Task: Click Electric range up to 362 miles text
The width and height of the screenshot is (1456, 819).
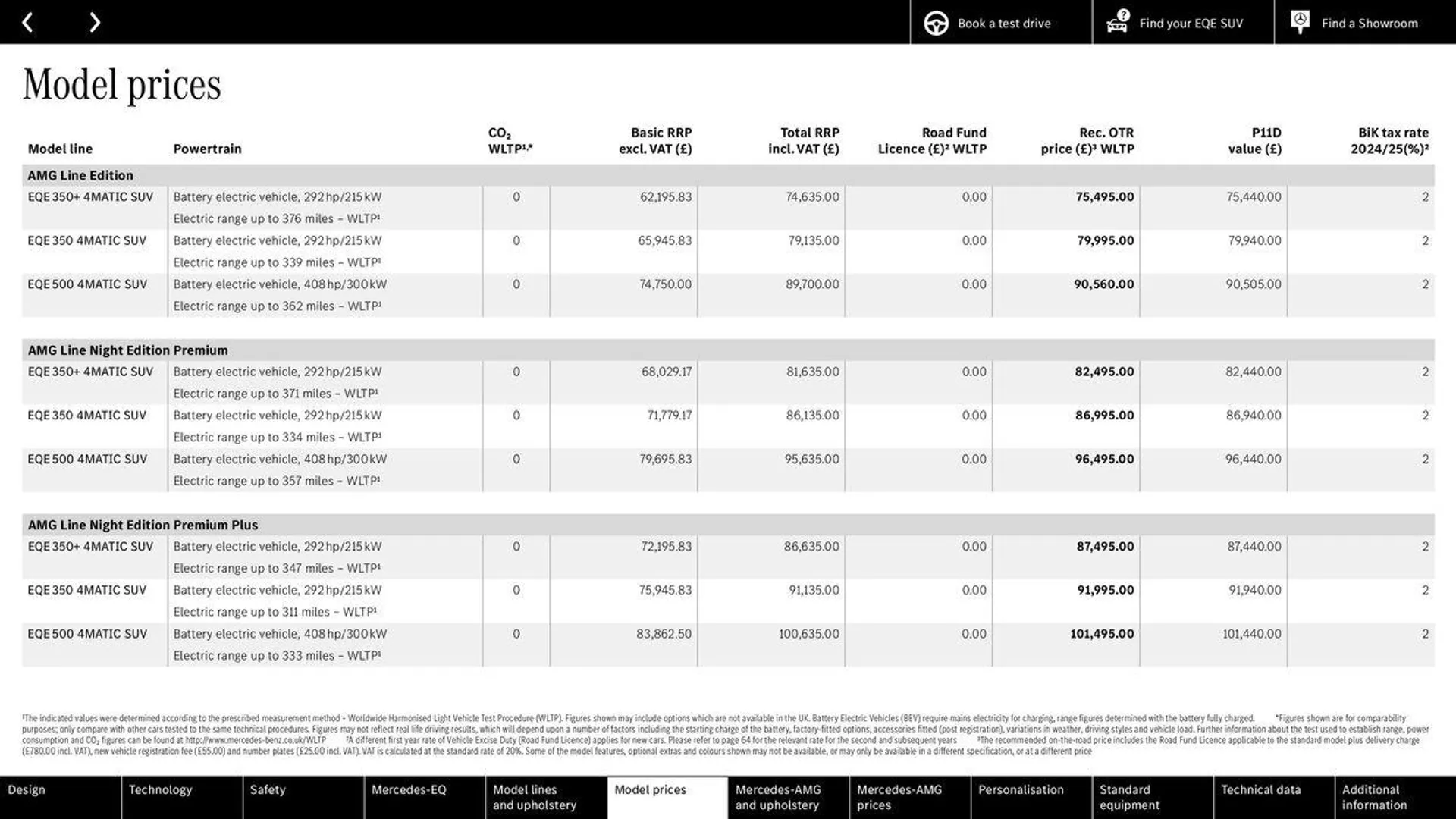Action: point(277,306)
